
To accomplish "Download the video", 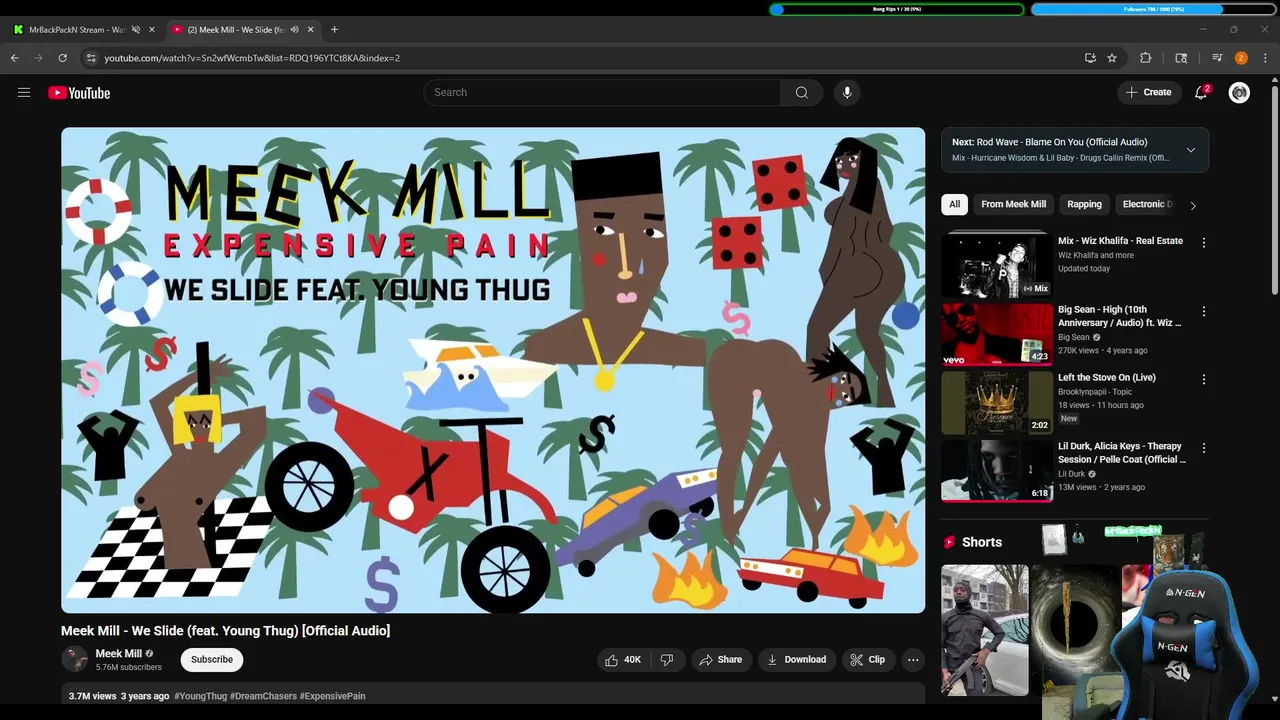I will click(796, 660).
